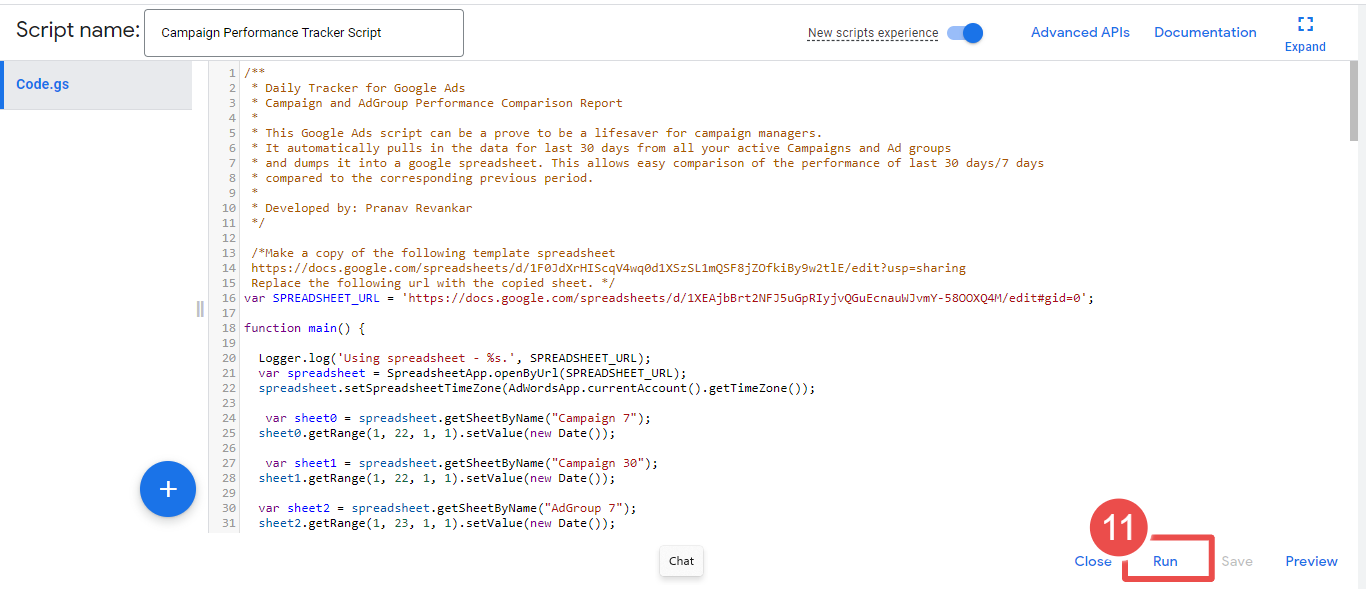Run the script

click(1165, 561)
